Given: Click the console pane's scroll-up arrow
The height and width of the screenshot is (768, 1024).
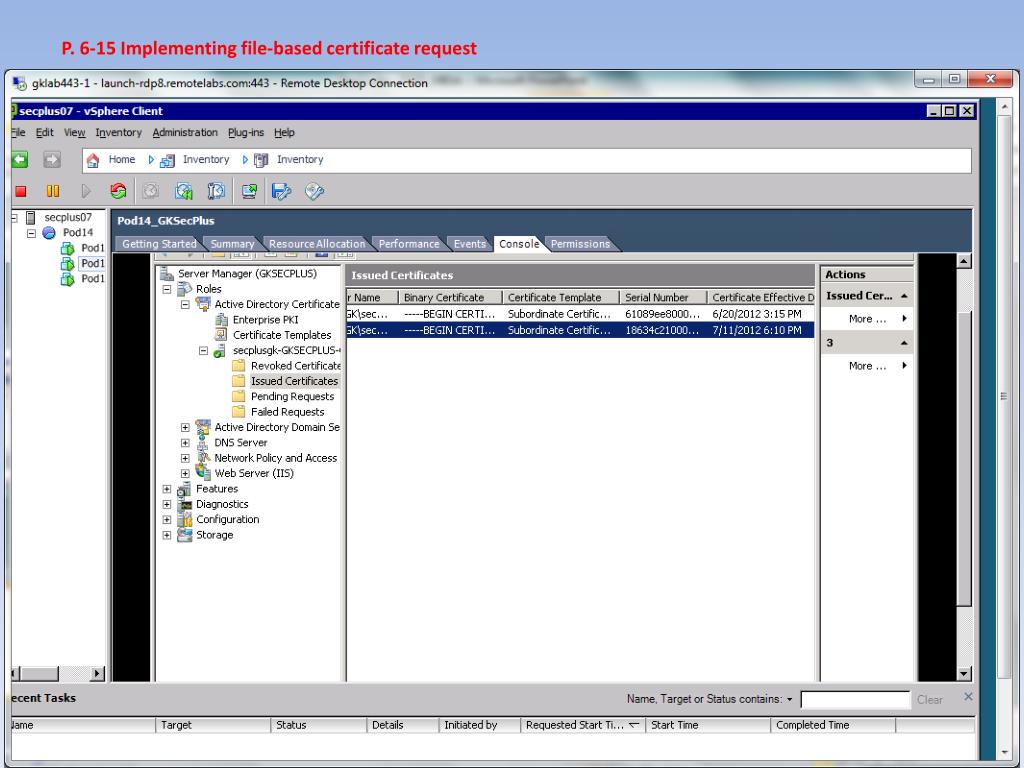Looking at the screenshot, I should coord(964,261).
